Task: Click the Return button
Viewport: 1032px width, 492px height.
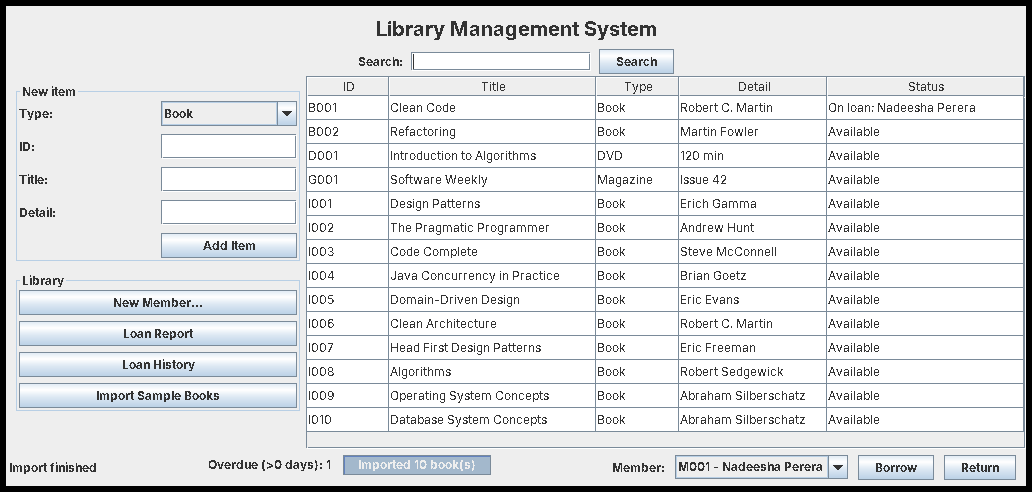Action: point(980,467)
